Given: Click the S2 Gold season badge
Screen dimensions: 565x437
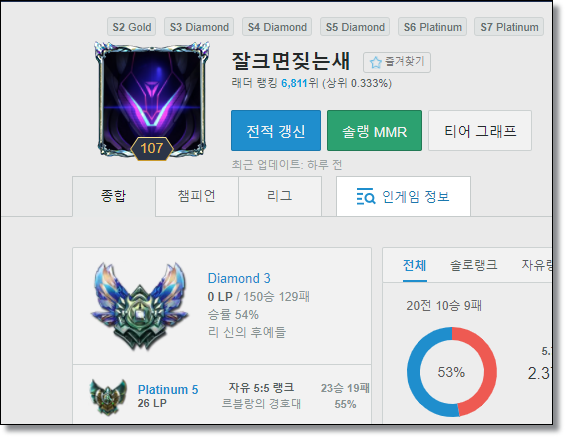Looking at the screenshot, I should [x=132, y=27].
